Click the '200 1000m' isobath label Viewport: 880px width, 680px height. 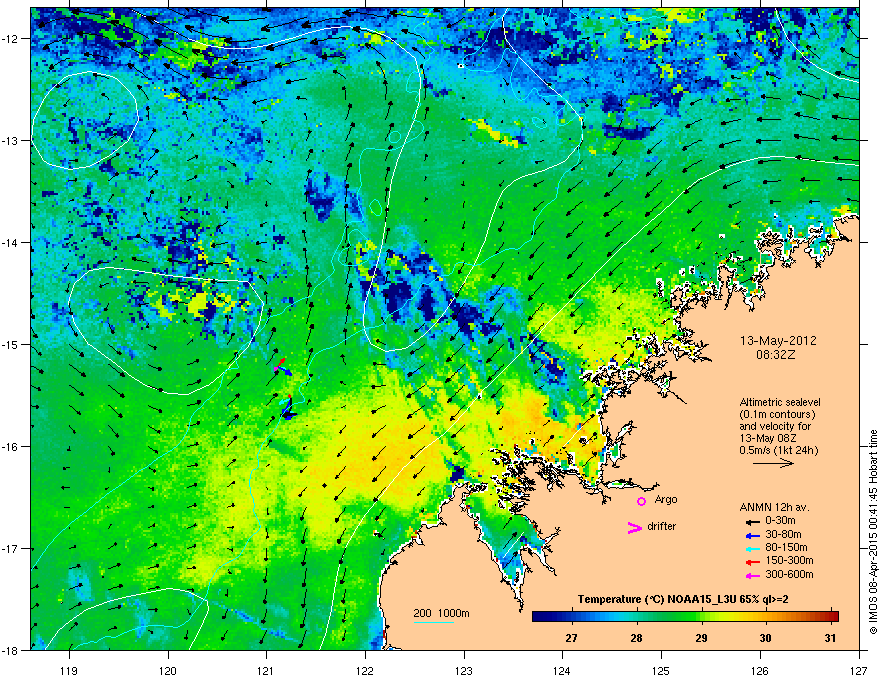(442, 613)
